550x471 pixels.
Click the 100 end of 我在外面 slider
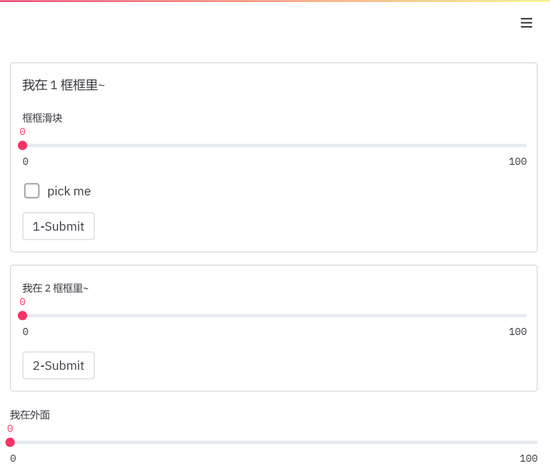click(537, 442)
